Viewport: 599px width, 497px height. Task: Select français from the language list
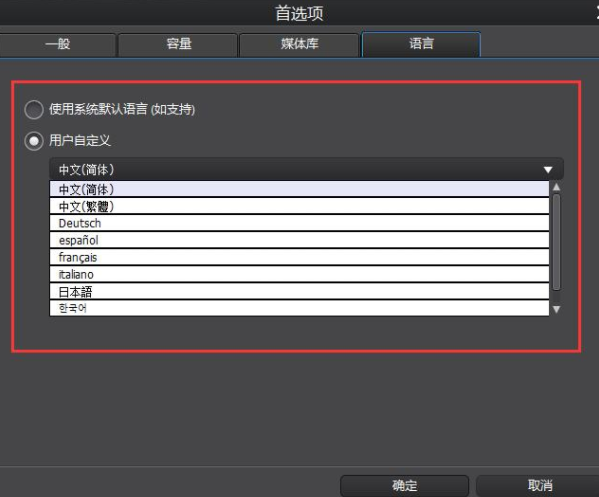click(x=299, y=257)
